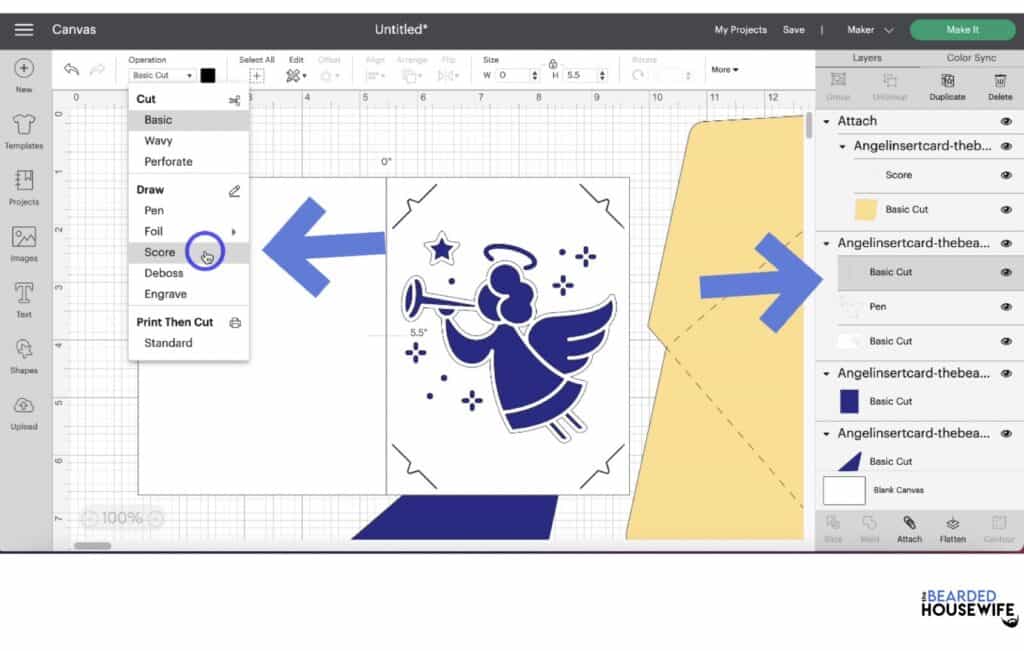The width and height of the screenshot is (1024, 651).
Task: Open the black color swatch in the toolbar
Action: click(205, 74)
